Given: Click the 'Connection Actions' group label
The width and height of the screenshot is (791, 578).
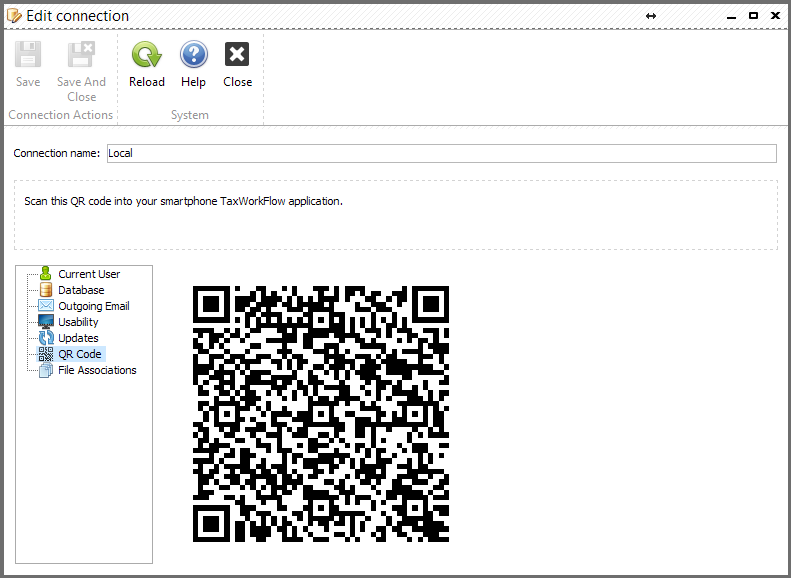Looking at the screenshot, I should coord(61,115).
